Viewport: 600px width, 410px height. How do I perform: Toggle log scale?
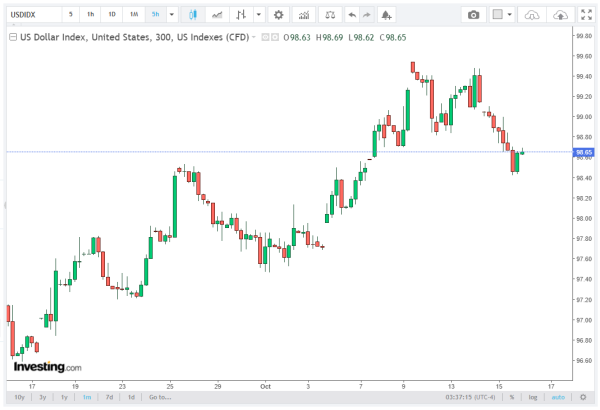click(x=532, y=397)
